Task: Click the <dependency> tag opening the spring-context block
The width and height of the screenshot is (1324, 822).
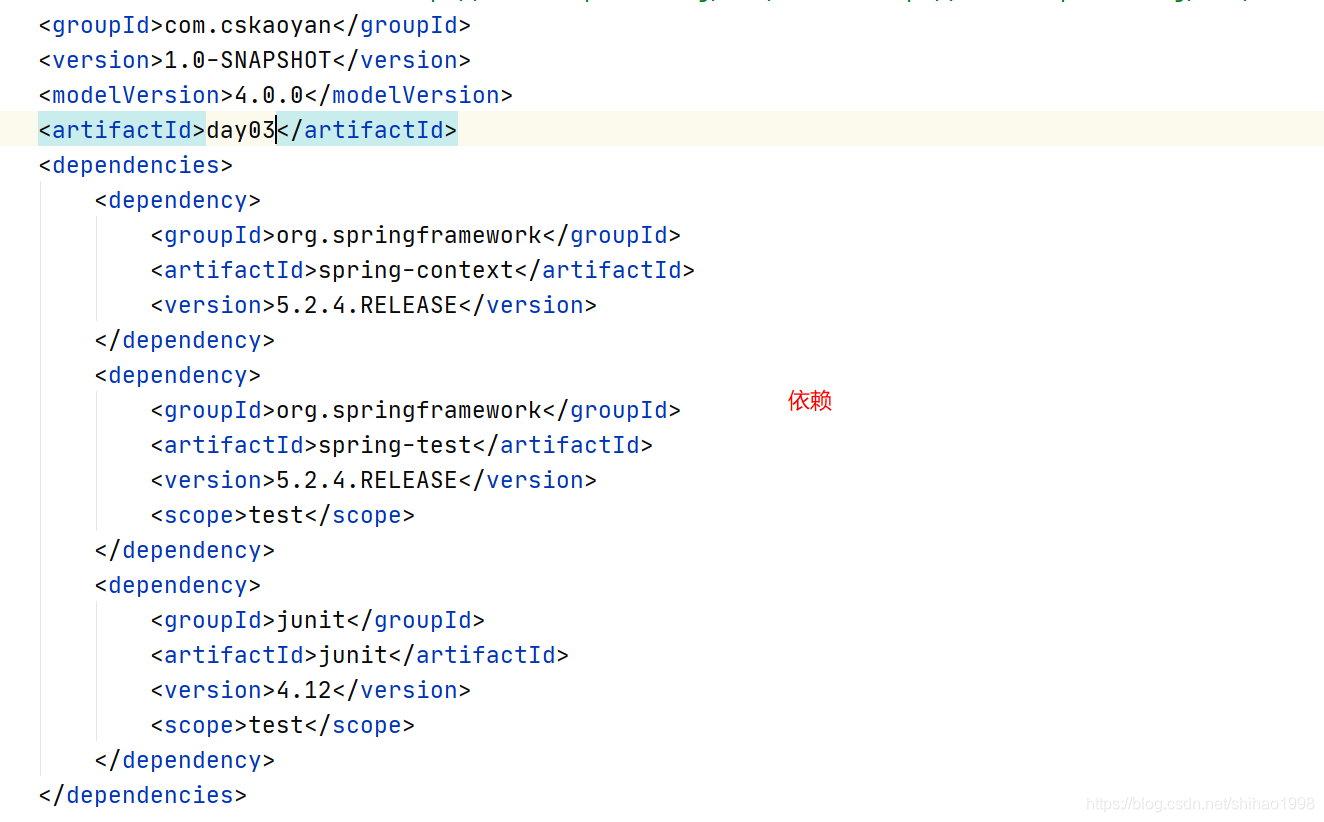Action: (x=177, y=200)
